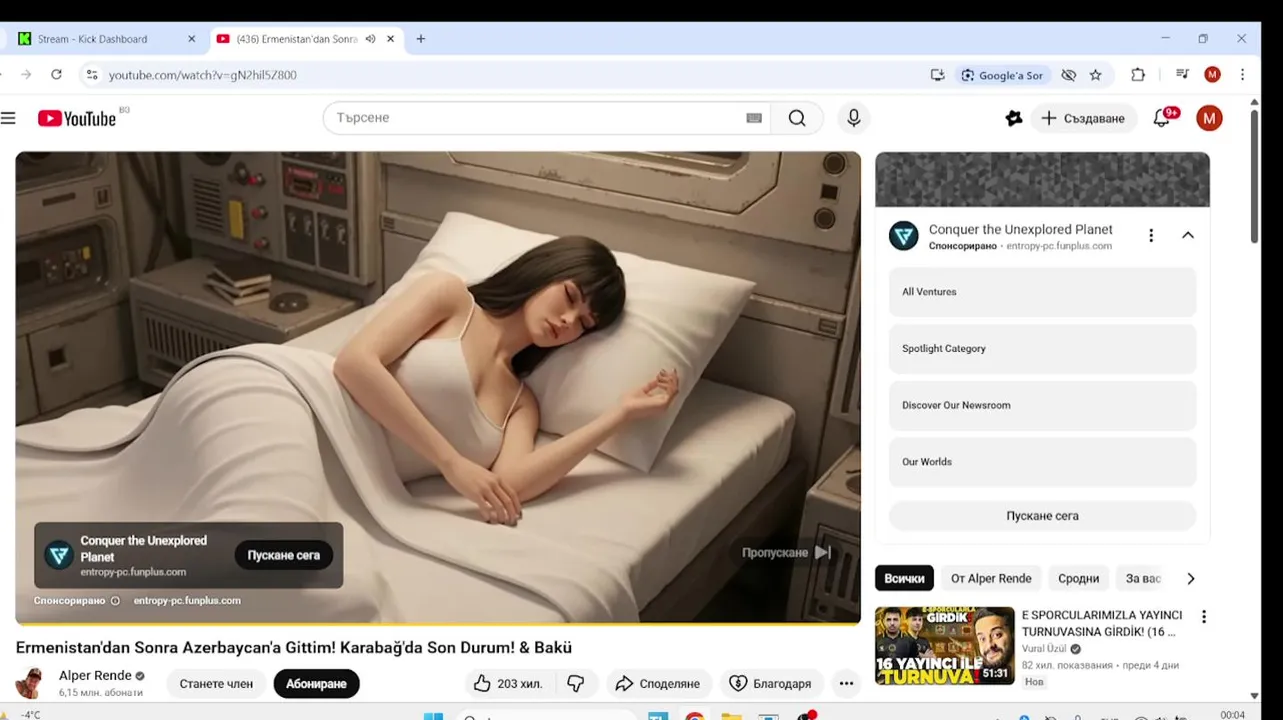Click entropy-pc.funplus.com link below ad overlay
Viewport: 1283px width, 720px height.
click(187, 601)
